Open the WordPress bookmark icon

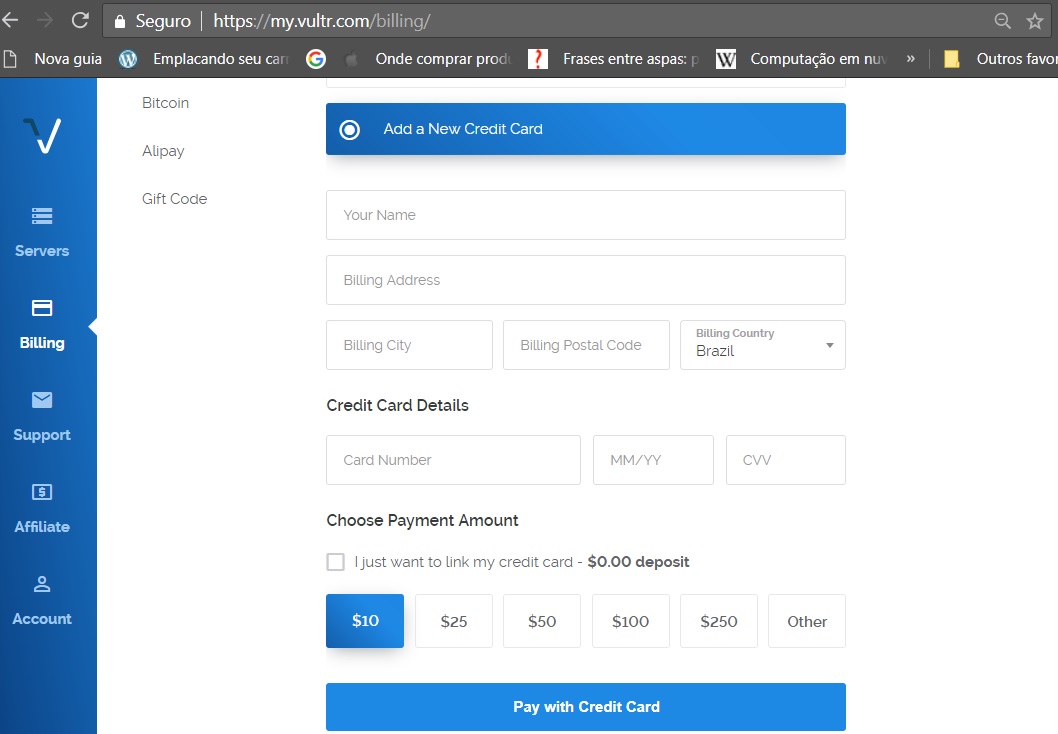pyautogui.click(x=128, y=59)
